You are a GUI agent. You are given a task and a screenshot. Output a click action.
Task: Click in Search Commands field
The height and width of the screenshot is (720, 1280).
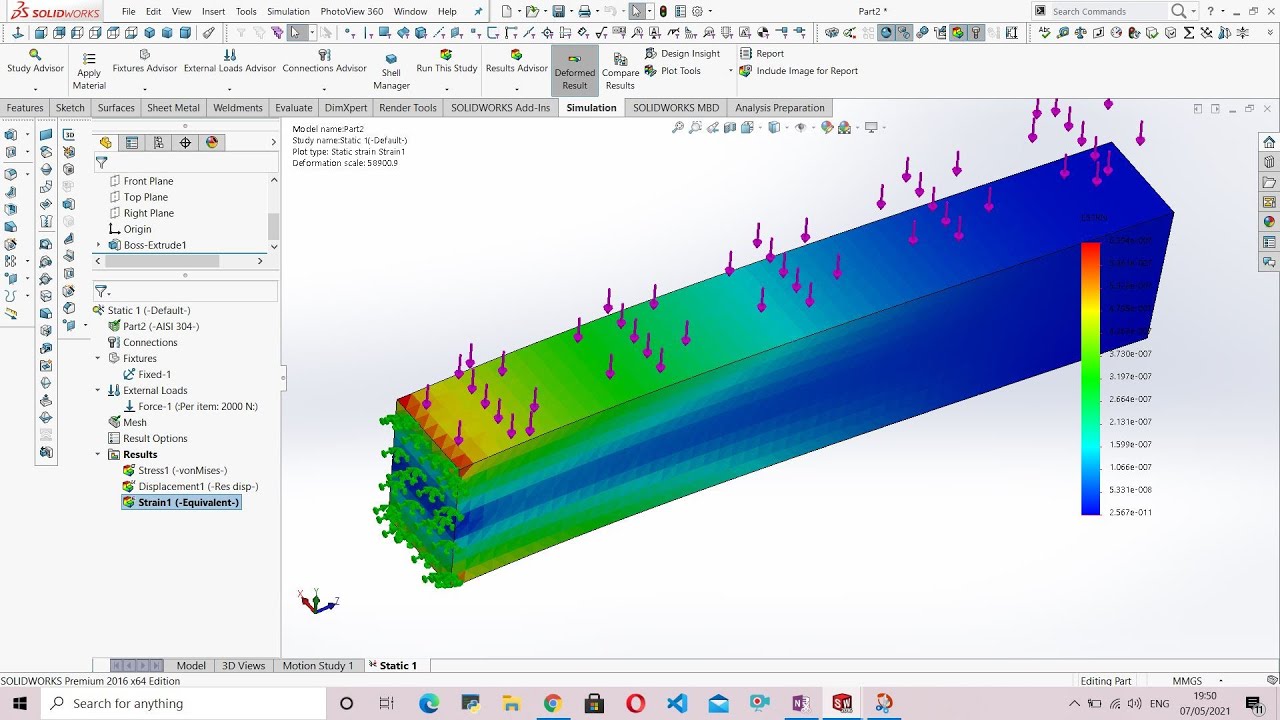tap(1108, 11)
